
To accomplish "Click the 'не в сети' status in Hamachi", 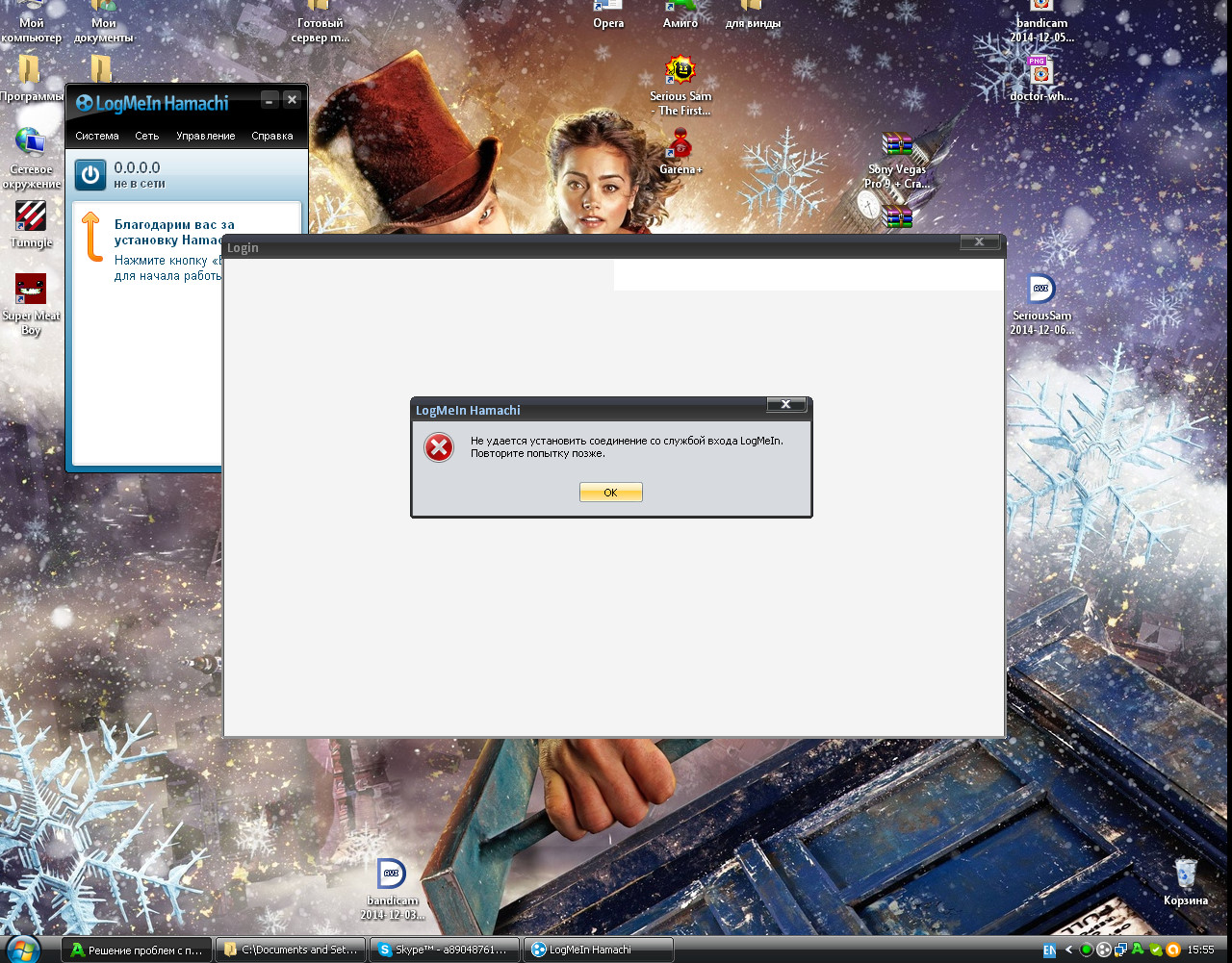I will [140, 183].
